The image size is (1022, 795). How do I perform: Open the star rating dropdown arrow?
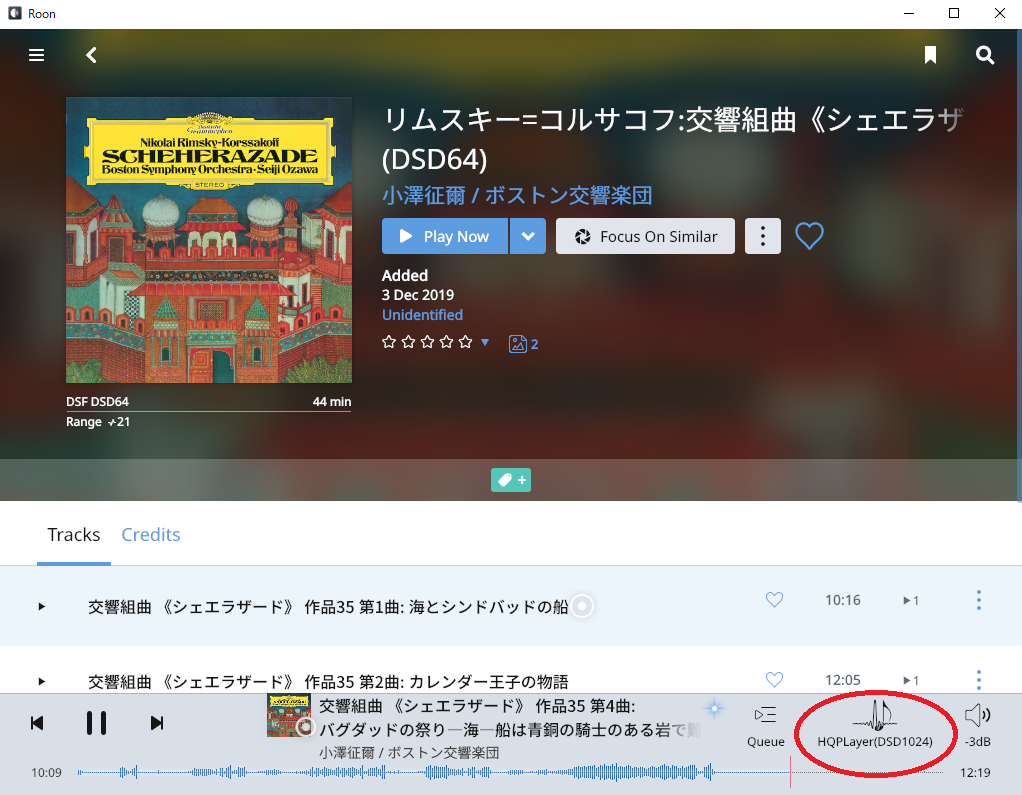click(x=485, y=343)
